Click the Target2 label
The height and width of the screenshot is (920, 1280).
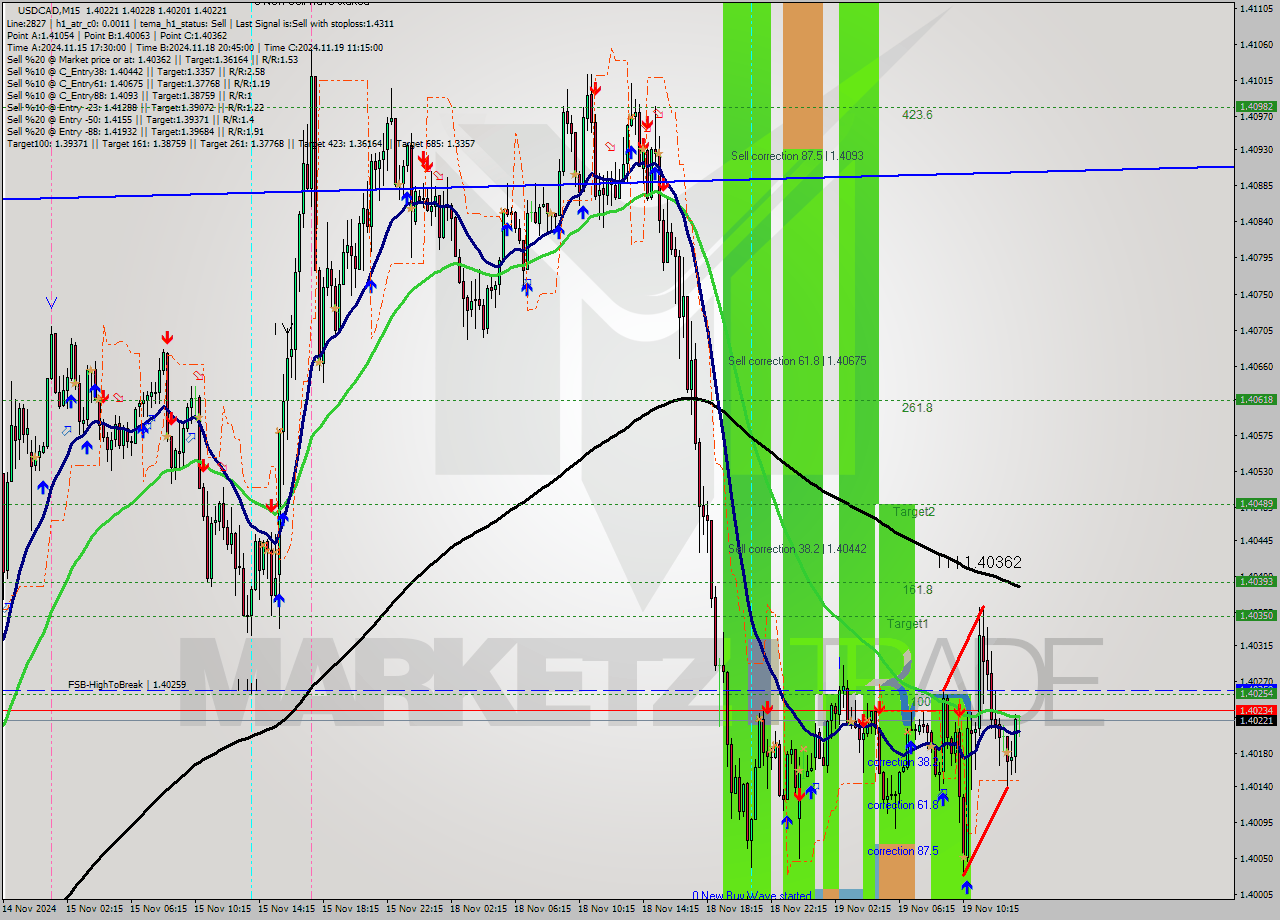click(x=914, y=512)
